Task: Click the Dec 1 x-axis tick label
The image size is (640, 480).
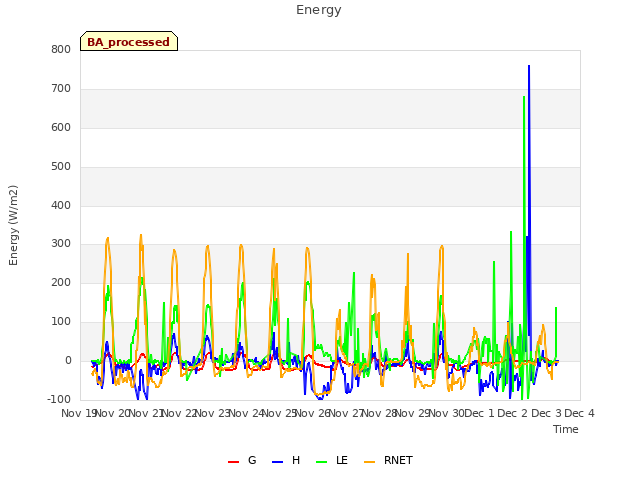Action: (x=479, y=413)
